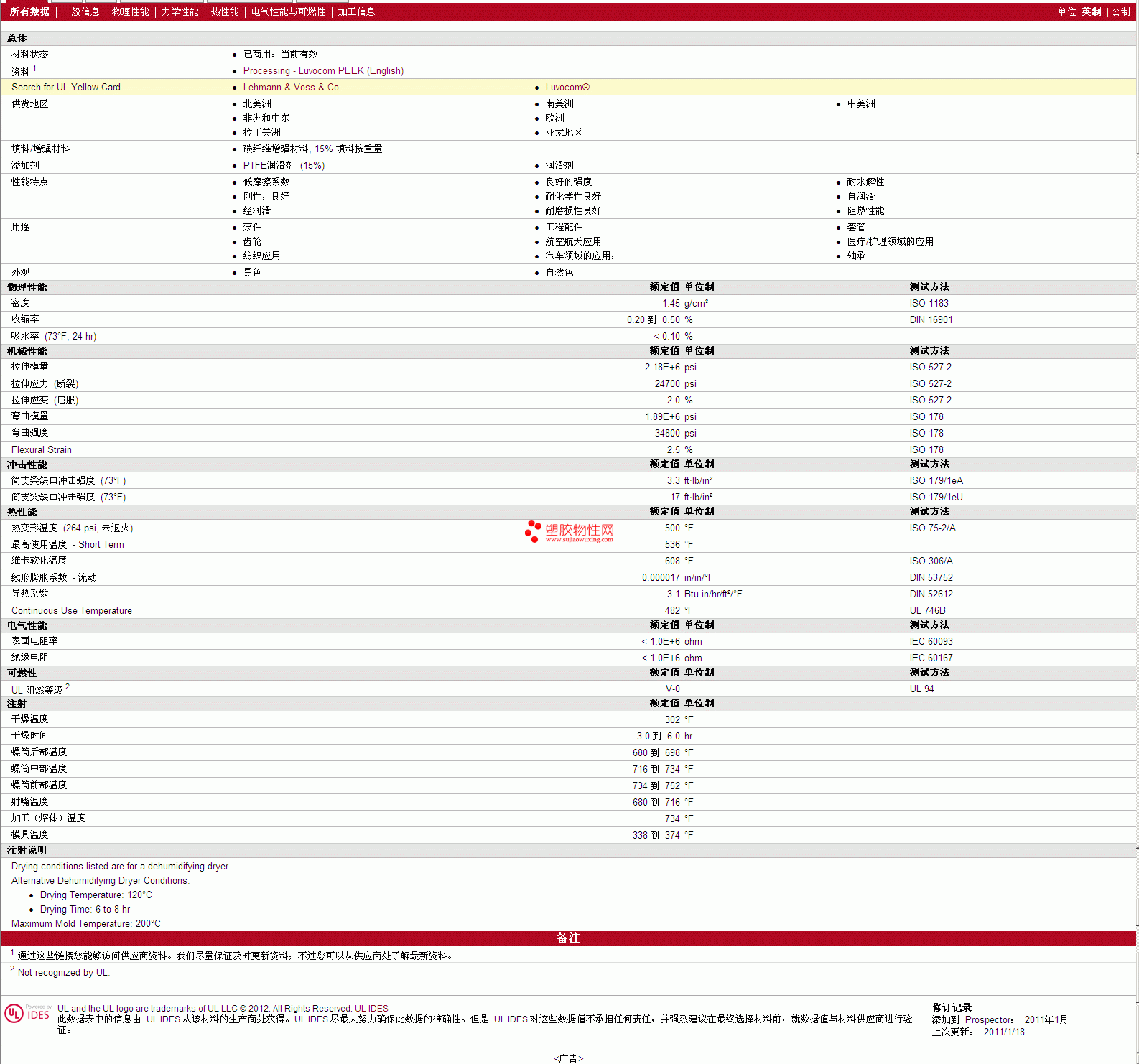Select the 热性能 tab
This screenshot has width=1139, height=1064.
[x=225, y=12]
